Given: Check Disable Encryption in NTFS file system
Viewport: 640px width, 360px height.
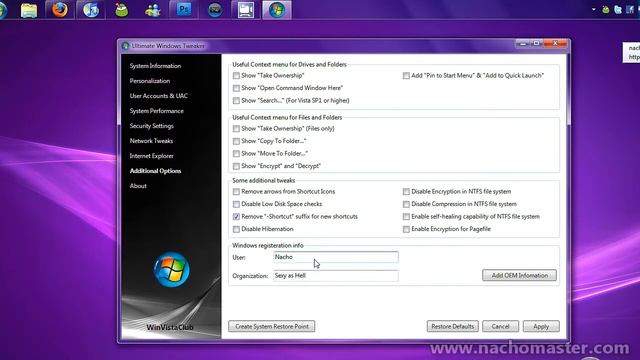Looking at the screenshot, I should pos(406,191).
